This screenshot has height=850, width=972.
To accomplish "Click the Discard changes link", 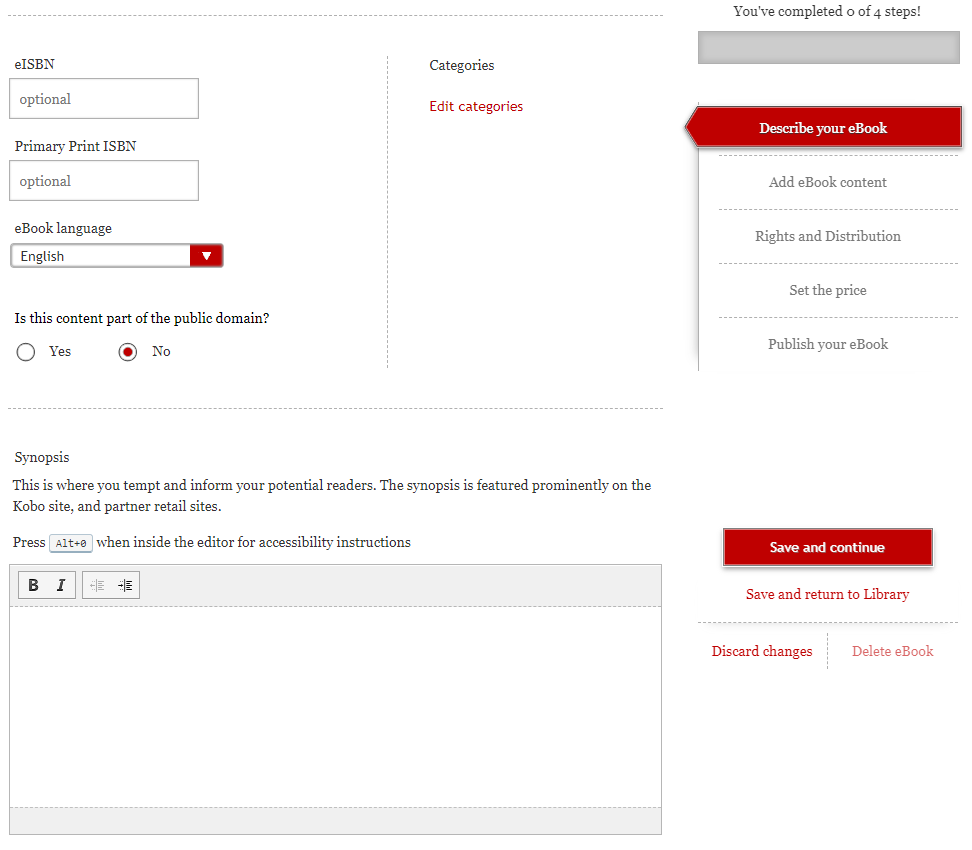I will (x=761, y=651).
